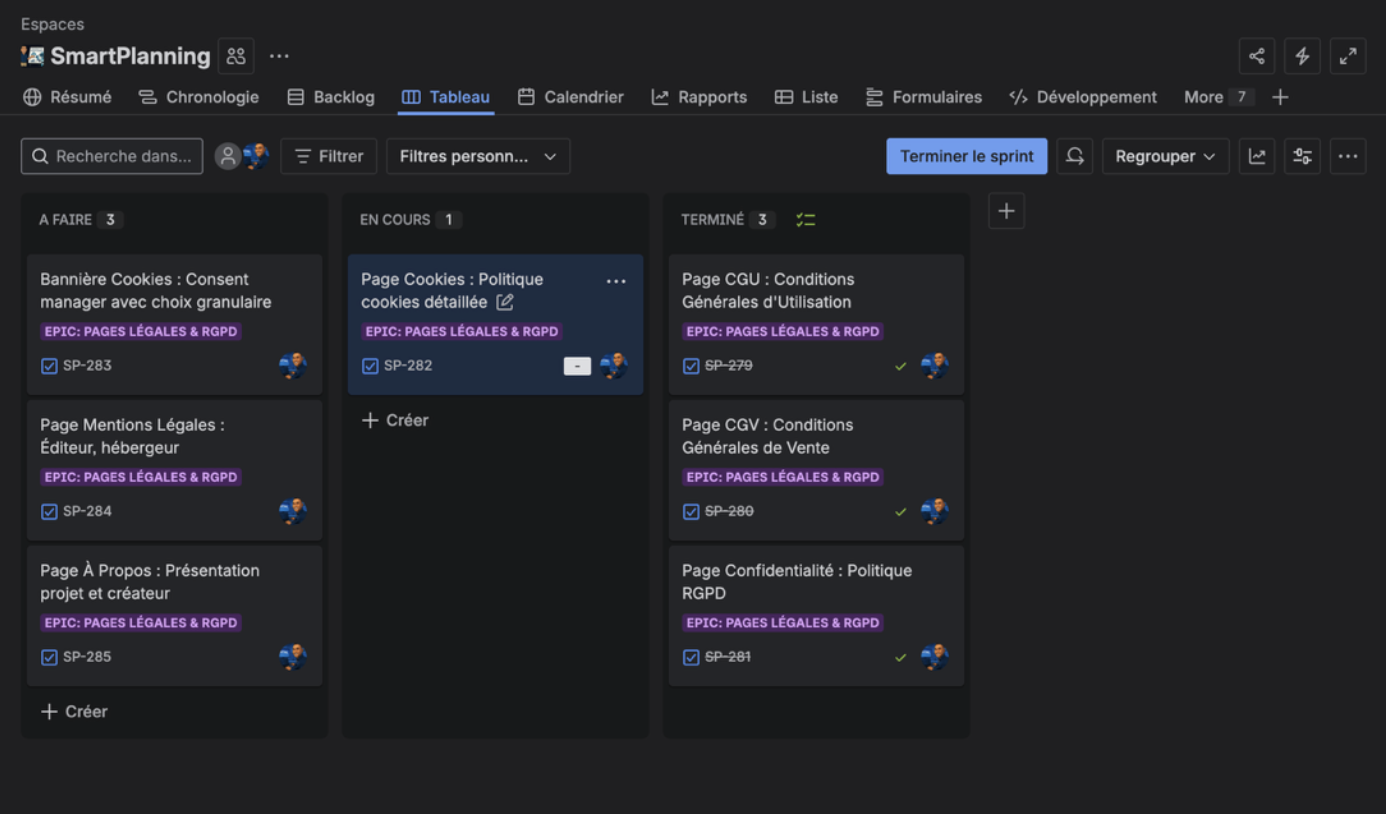
Task: Open the three-dot menu on SP-282 card
Action: point(616,282)
